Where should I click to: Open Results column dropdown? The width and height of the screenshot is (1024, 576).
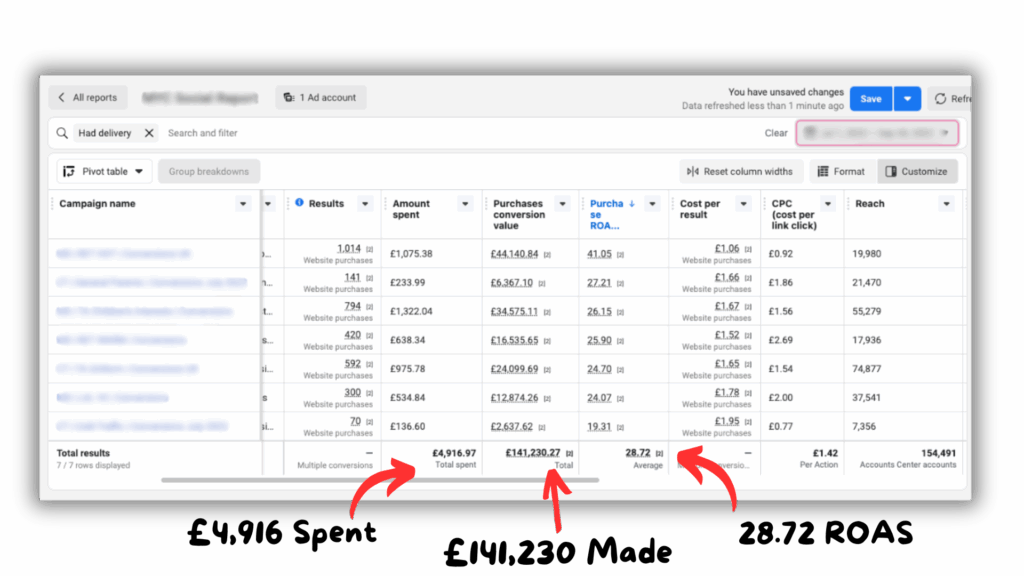(x=365, y=204)
